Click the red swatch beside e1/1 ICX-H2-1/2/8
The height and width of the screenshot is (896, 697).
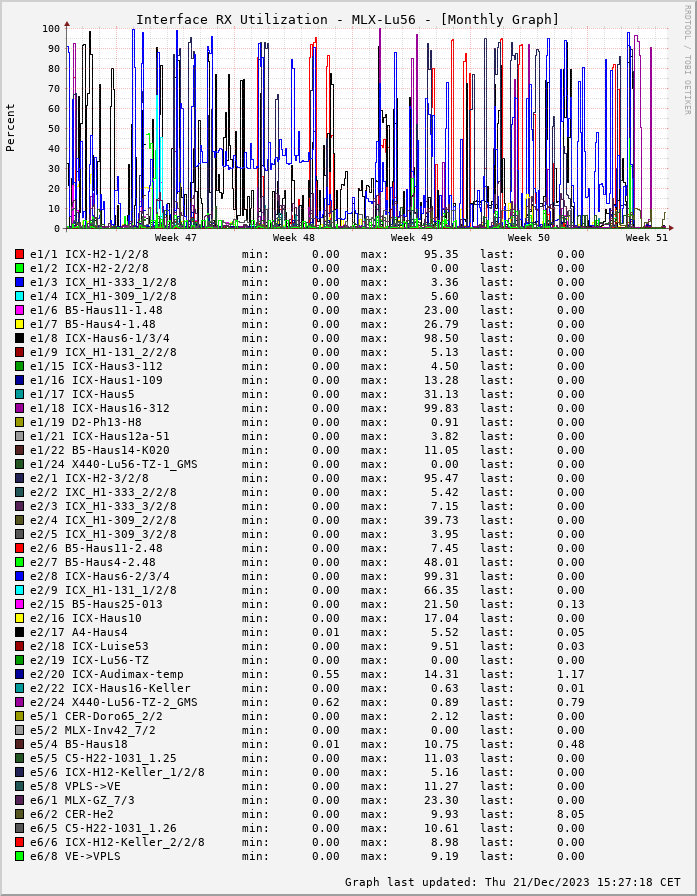click(19, 254)
